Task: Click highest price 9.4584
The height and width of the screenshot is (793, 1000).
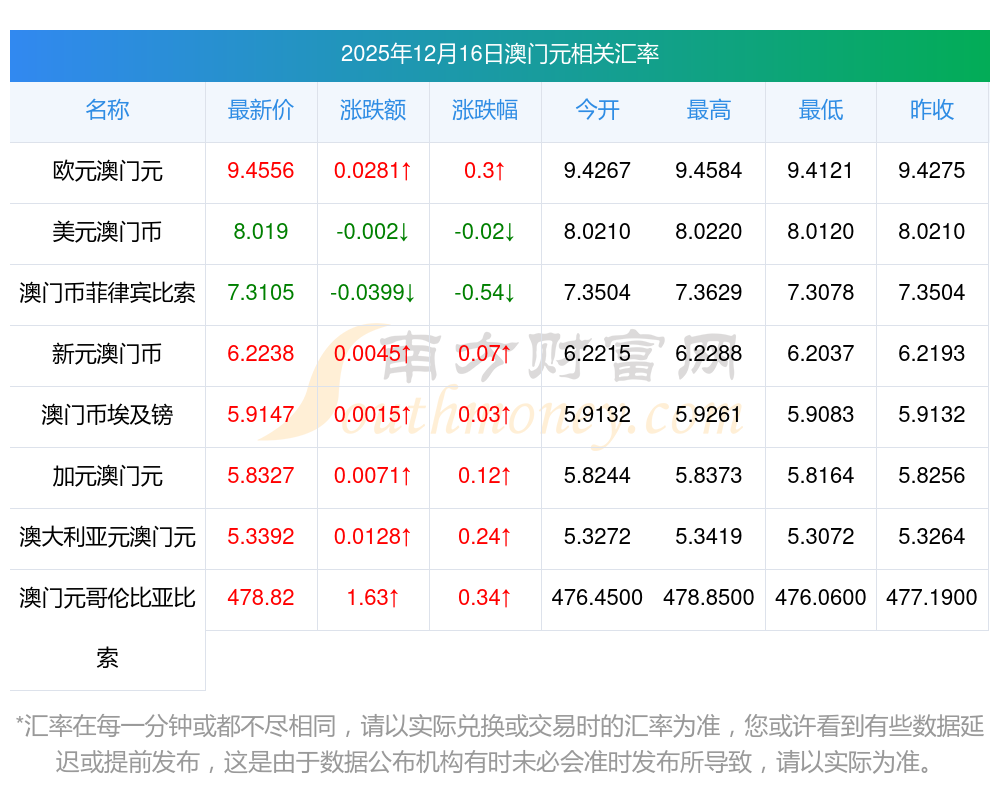Action: pos(709,170)
